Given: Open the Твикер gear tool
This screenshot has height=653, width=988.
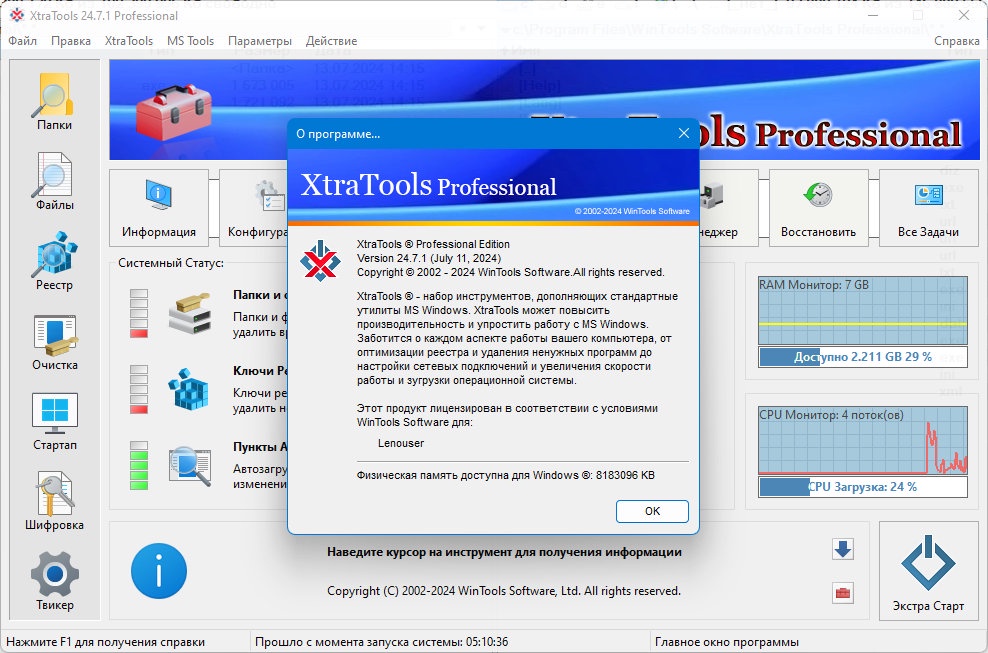Looking at the screenshot, I should pos(54,581).
